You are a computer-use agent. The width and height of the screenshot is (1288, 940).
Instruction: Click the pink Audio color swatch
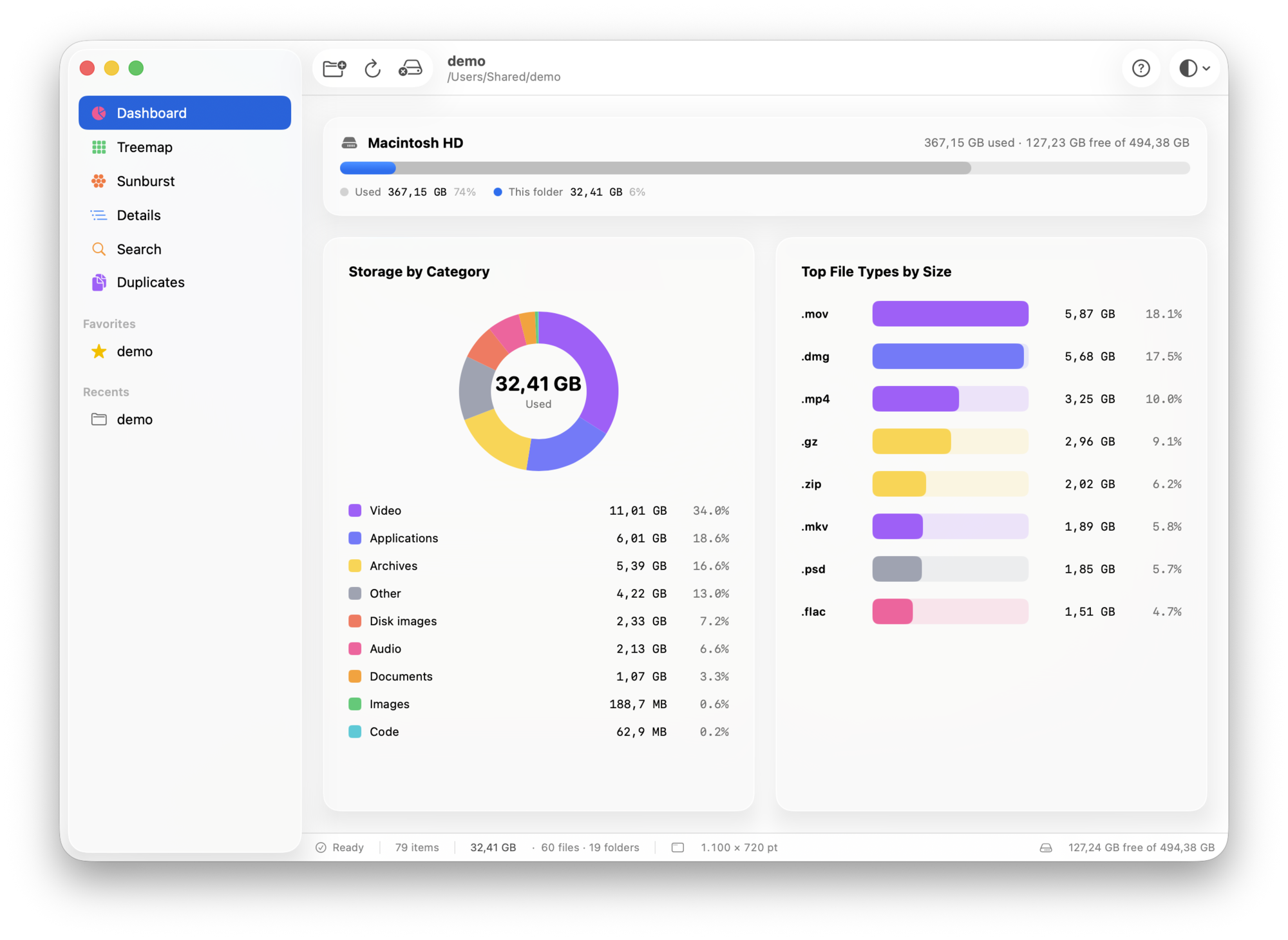355,649
